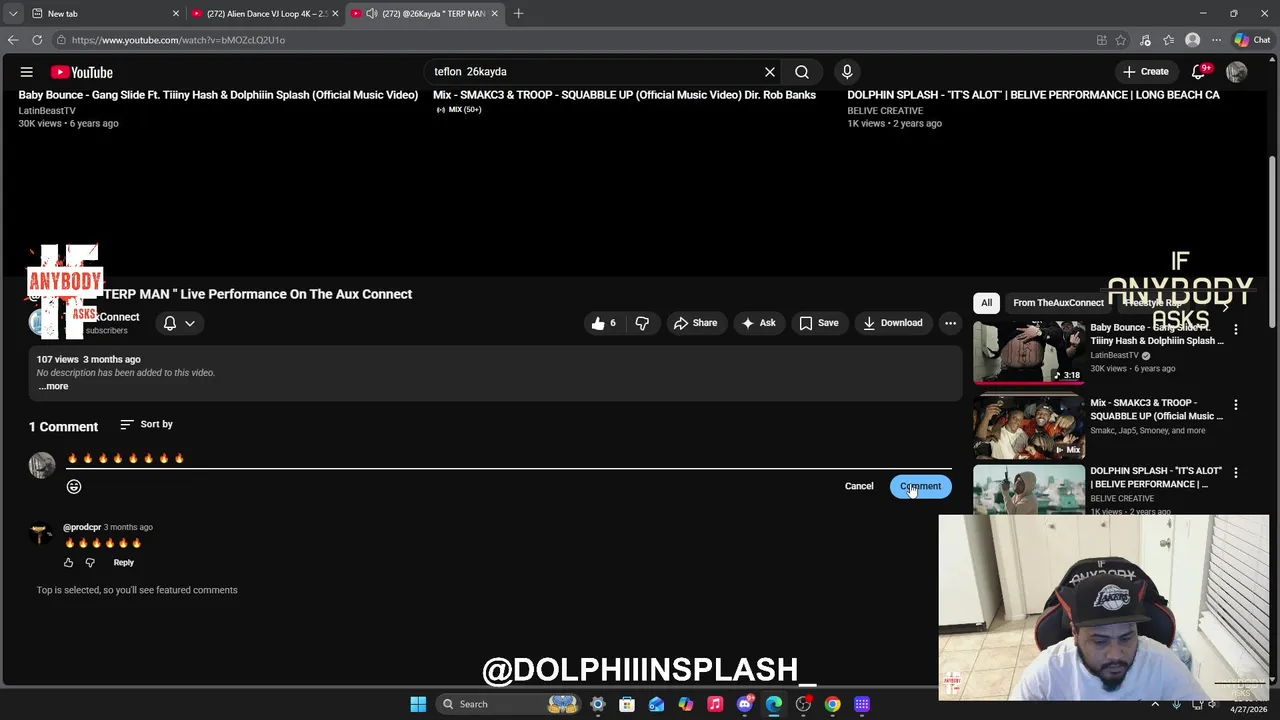The height and width of the screenshot is (720, 1280).
Task: Dislike the @prodcpr comment
Action: pyautogui.click(x=90, y=563)
